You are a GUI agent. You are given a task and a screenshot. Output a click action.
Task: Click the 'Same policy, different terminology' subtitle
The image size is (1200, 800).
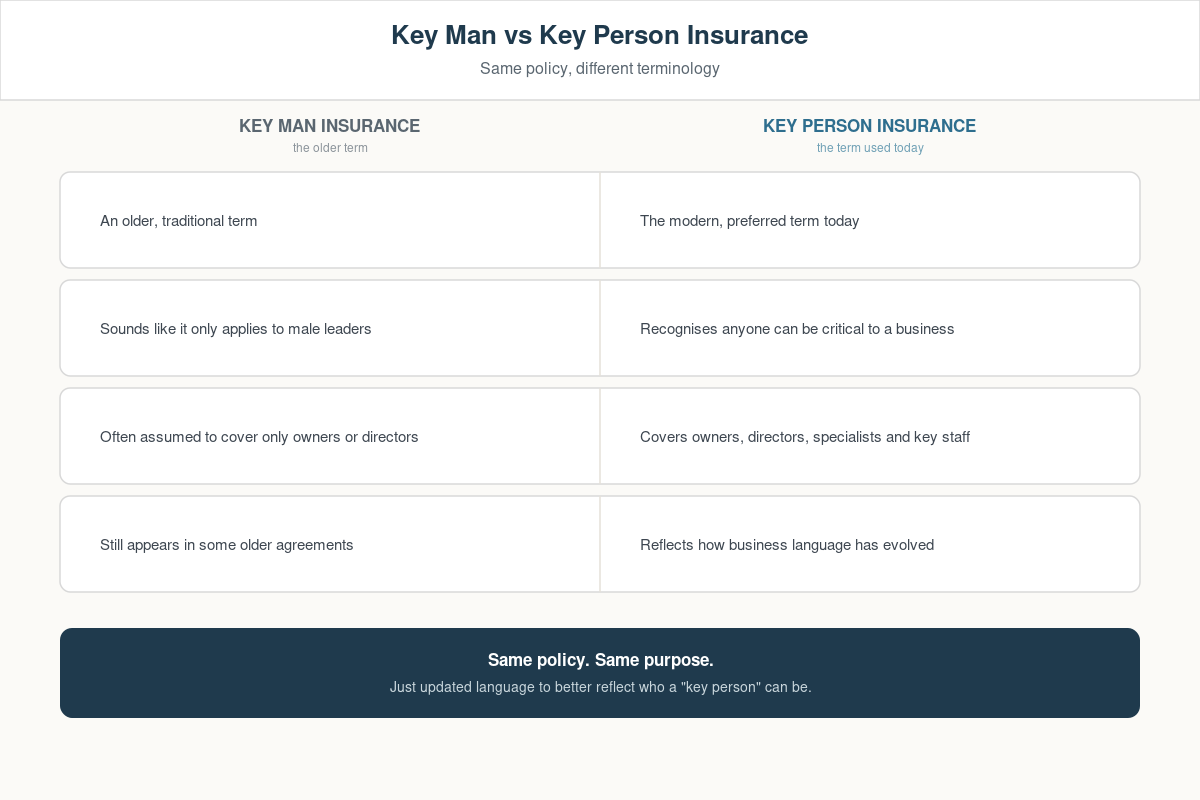600,69
